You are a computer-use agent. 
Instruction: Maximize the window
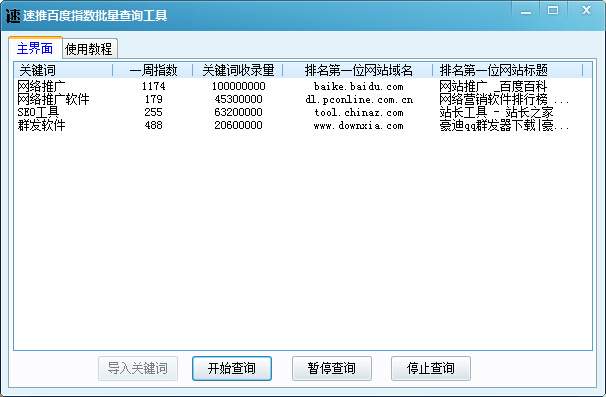(553, 11)
